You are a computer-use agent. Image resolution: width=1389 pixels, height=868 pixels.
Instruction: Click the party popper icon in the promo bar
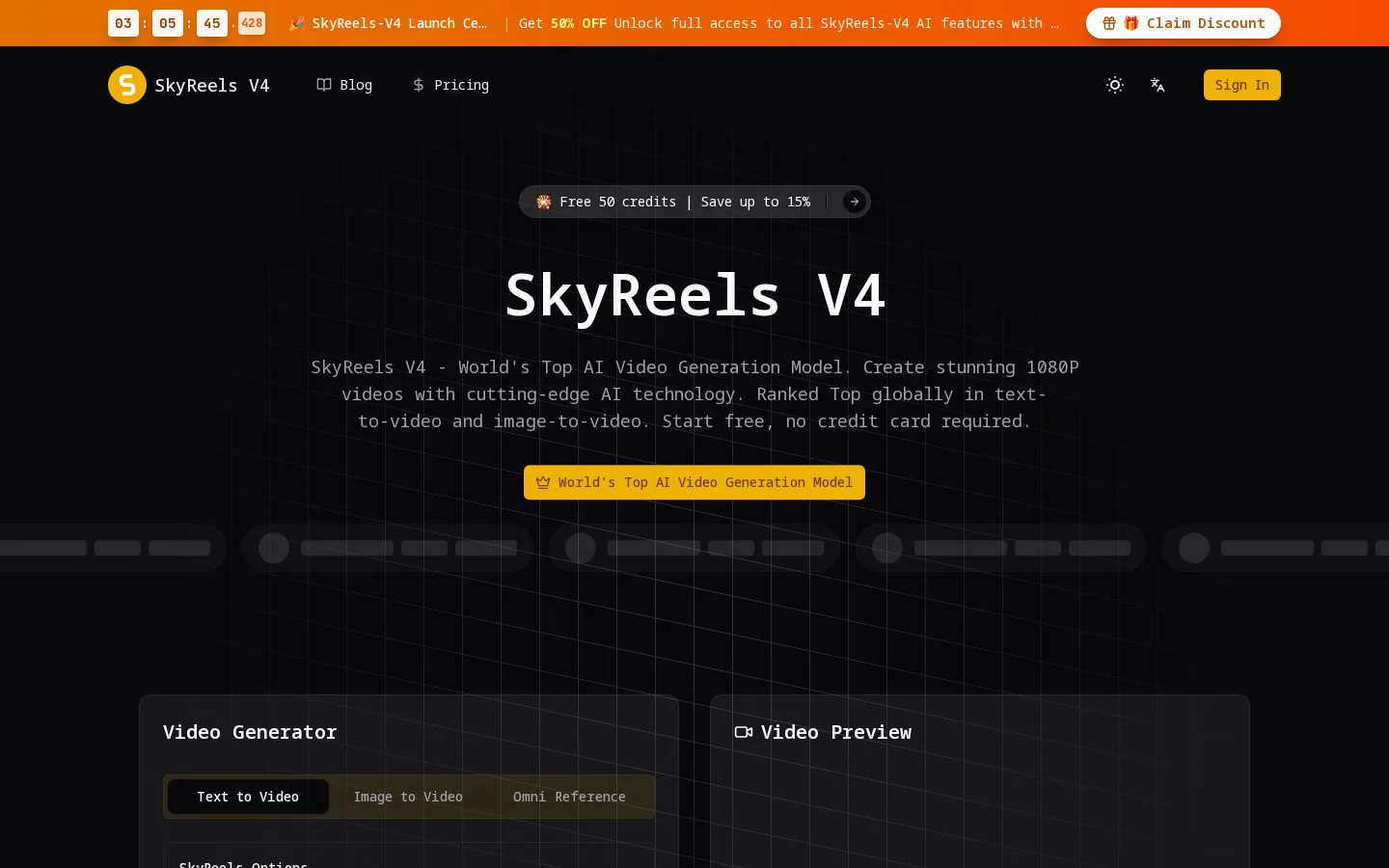coord(297,23)
